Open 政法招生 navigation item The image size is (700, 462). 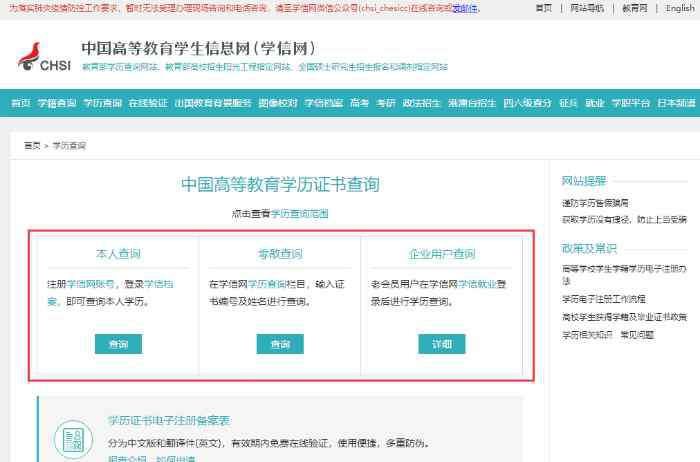tap(421, 103)
